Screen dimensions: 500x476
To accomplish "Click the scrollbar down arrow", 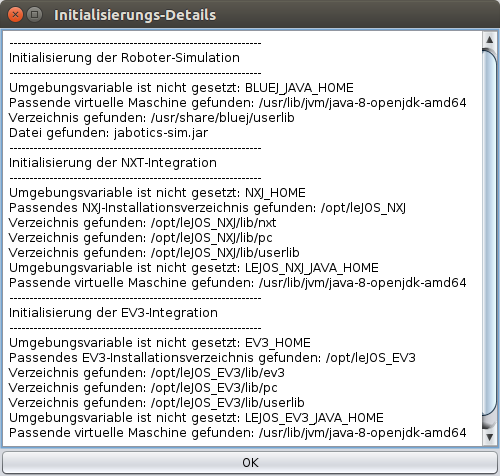I will [489, 437].
